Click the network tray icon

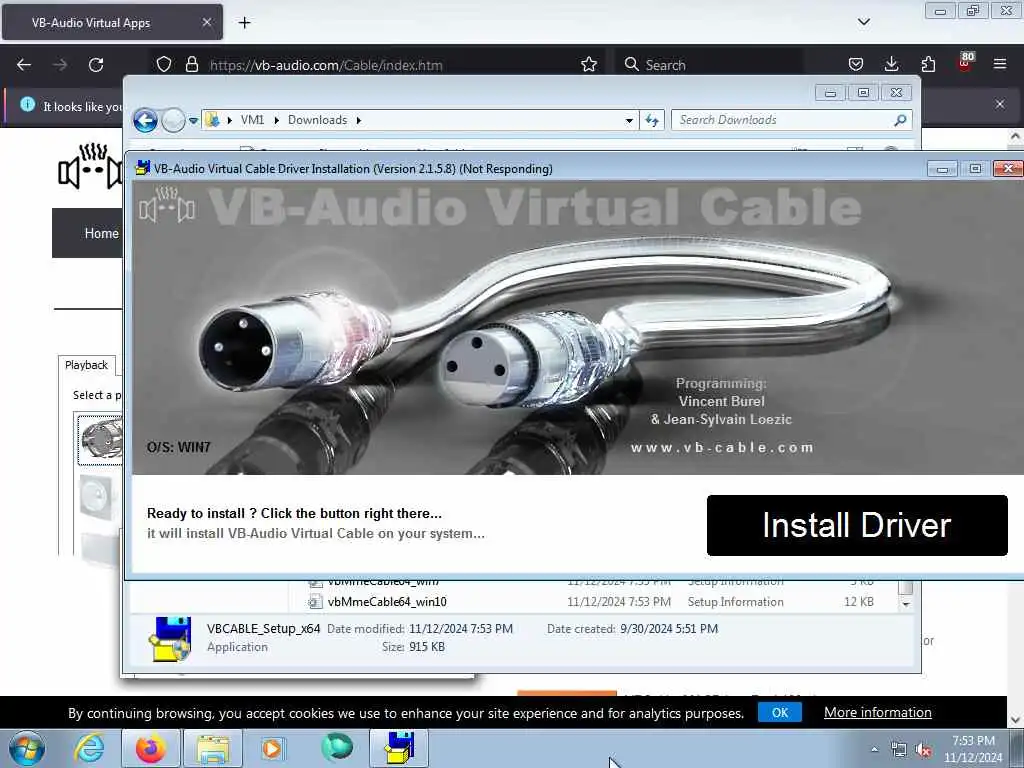tap(899, 750)
